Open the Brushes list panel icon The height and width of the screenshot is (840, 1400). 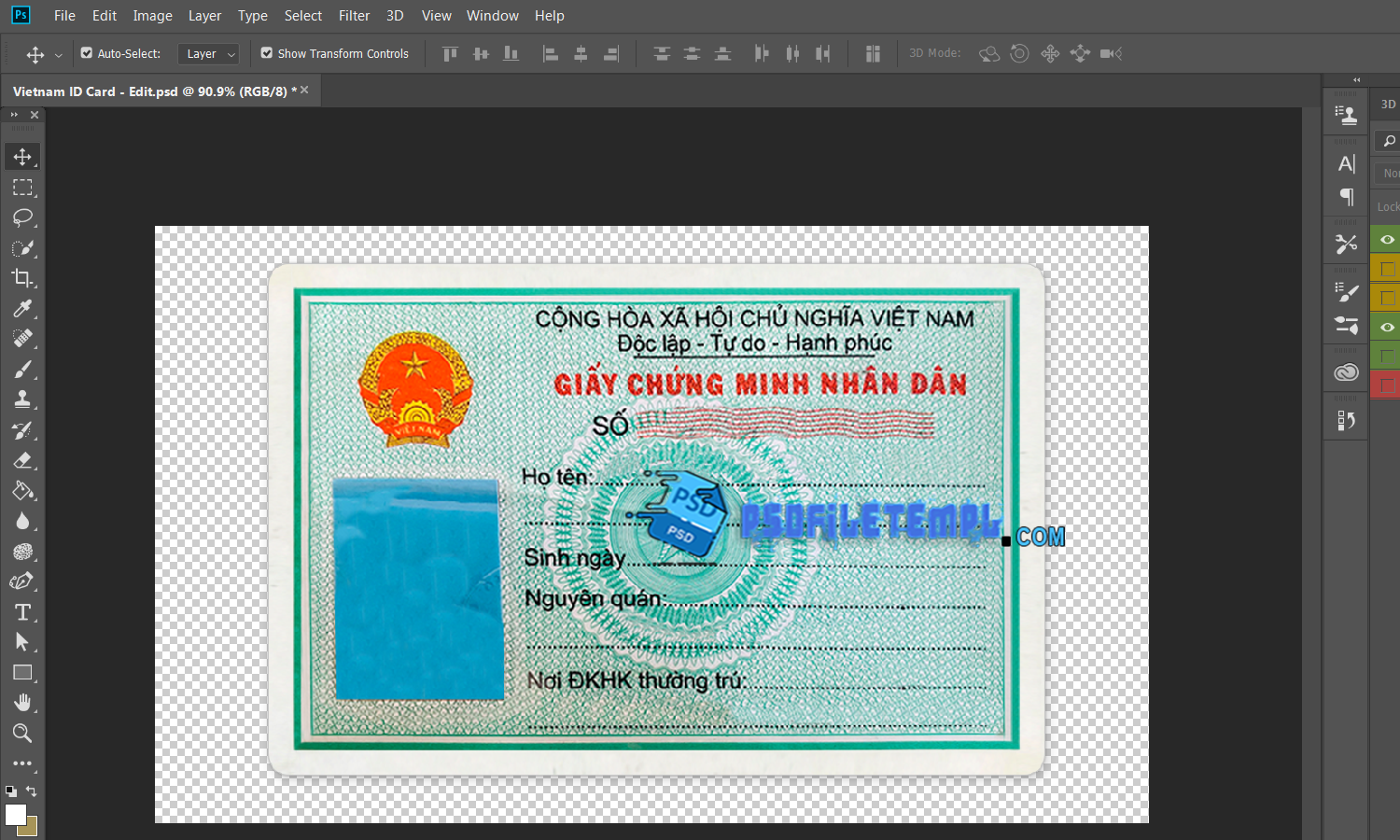click(x=1346, y=292)
